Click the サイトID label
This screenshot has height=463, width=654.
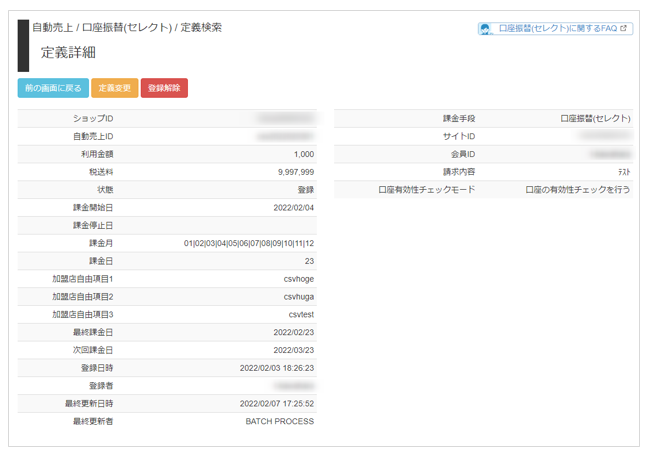[459, 136]
